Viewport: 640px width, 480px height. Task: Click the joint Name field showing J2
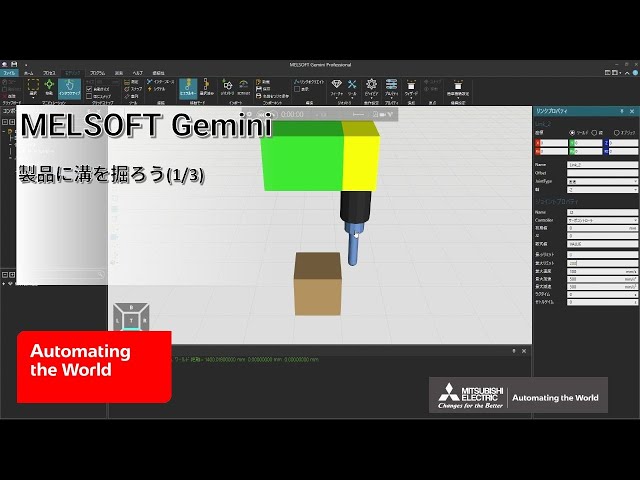click(x=602, y=212)
